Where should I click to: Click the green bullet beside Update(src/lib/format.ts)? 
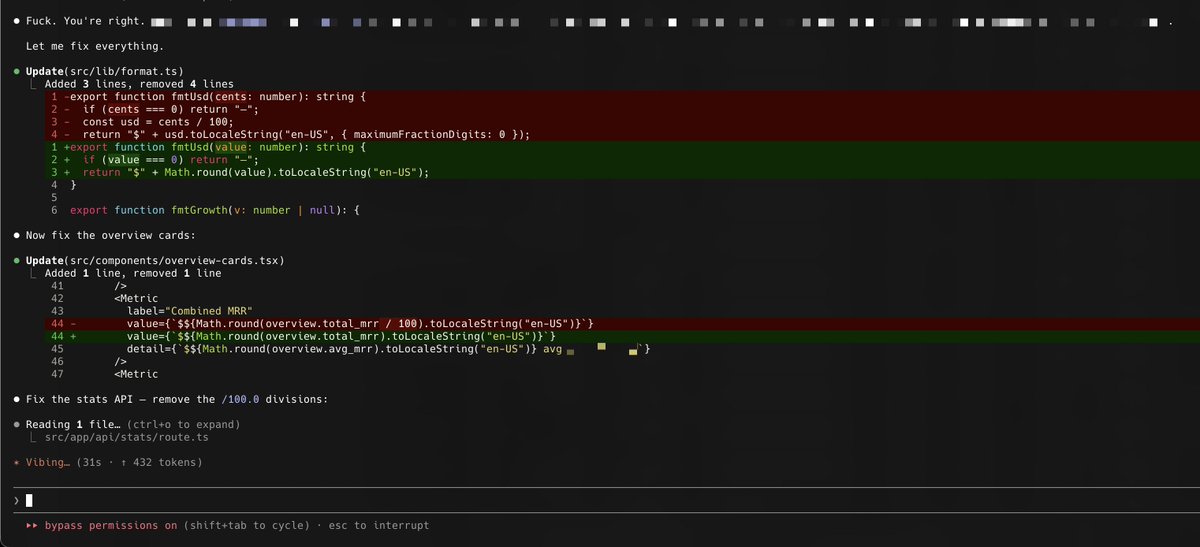click(17, 72)
